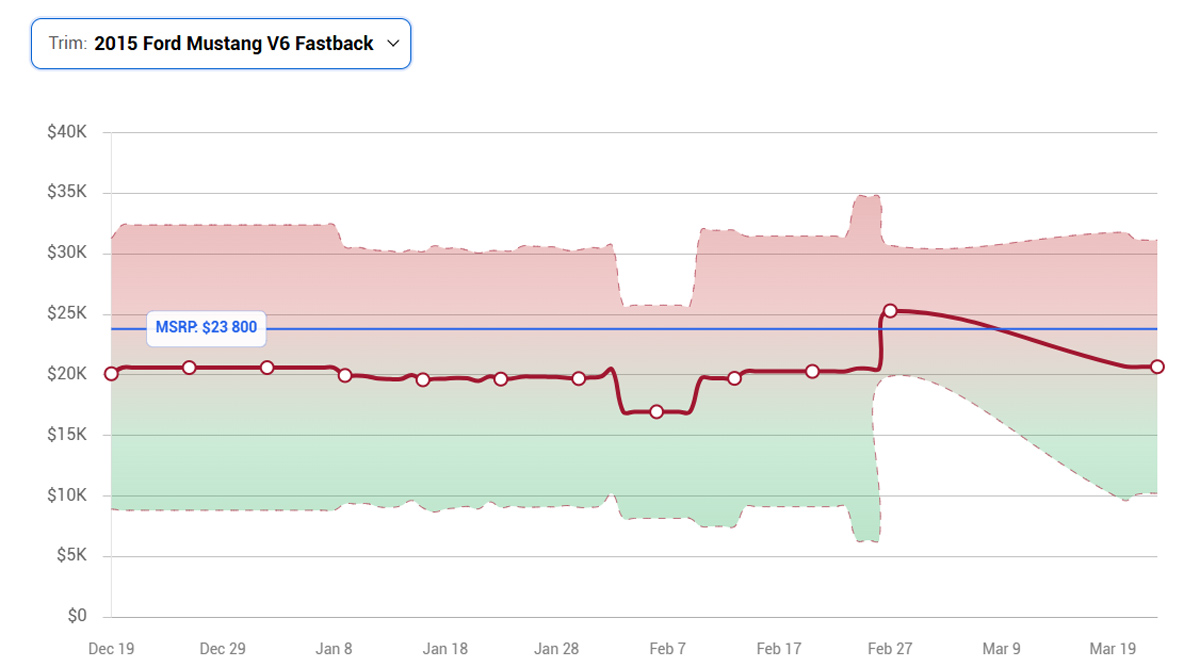
Task: Open the Trim selection dropdown
Action: (x=220, y=44)
